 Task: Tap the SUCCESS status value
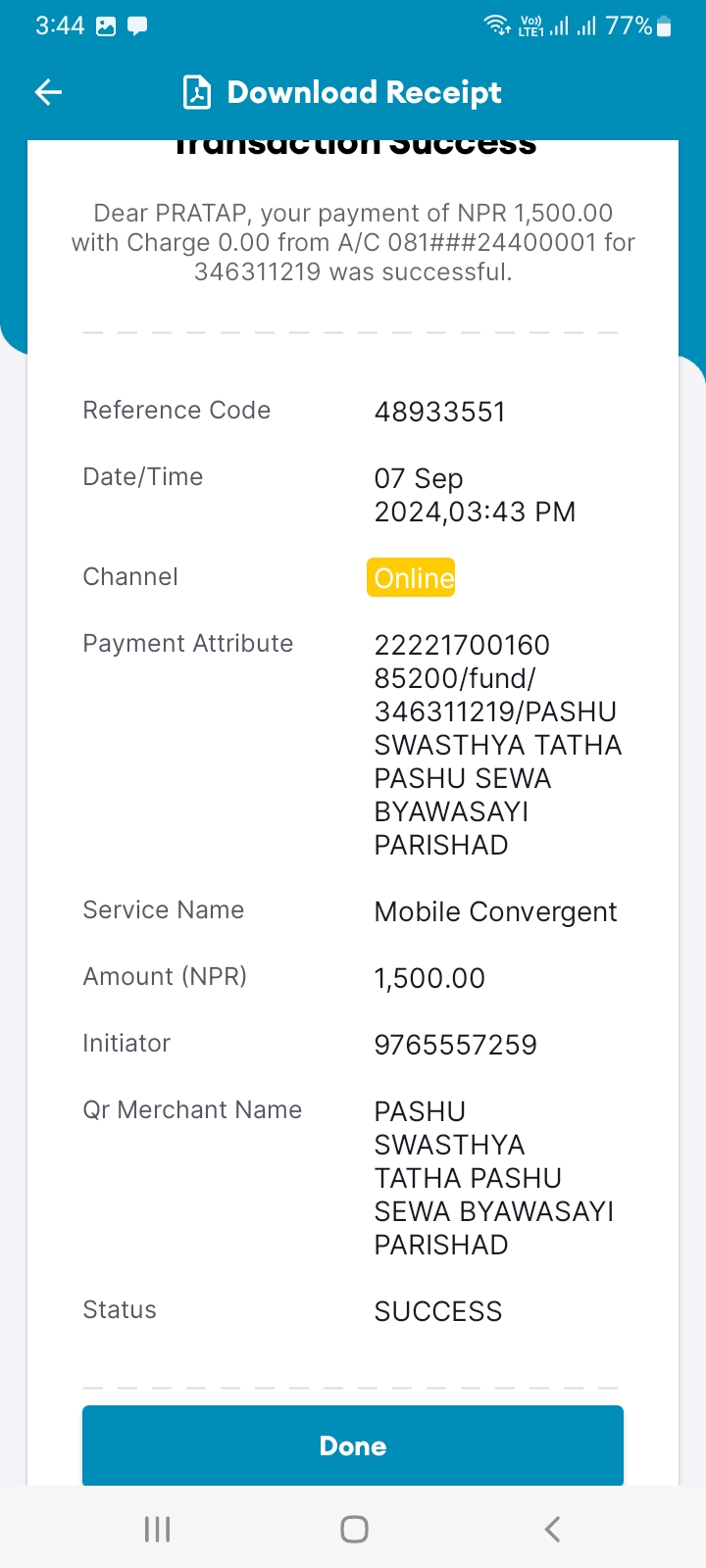tap(438, 1311)
